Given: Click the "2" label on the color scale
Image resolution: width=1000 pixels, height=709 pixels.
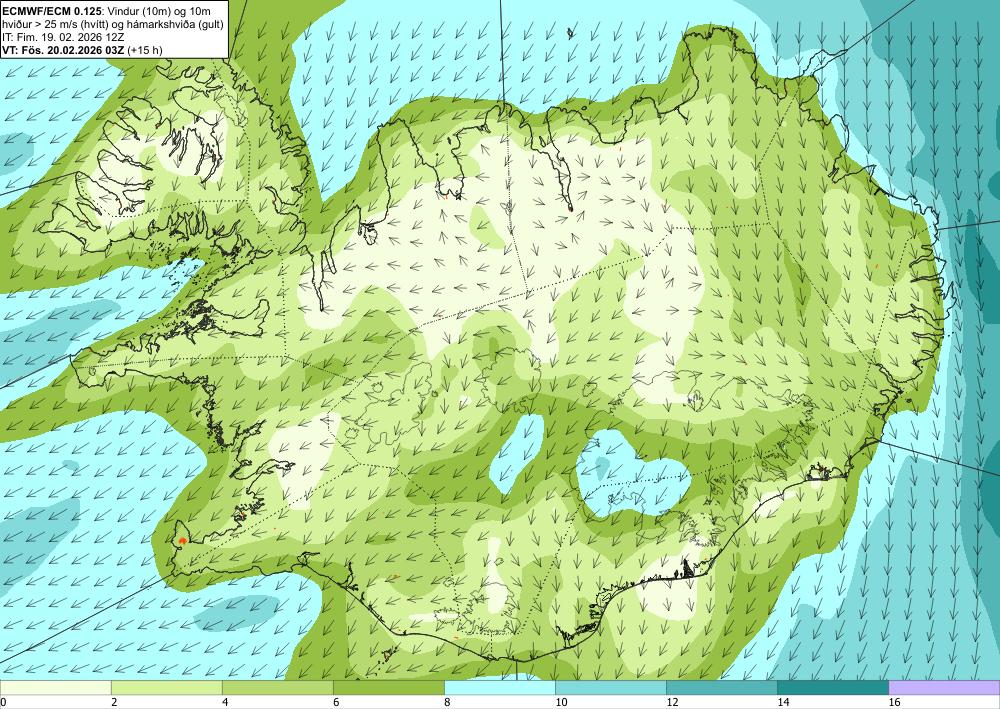Looking at the screenshot, I should (114, 702).
